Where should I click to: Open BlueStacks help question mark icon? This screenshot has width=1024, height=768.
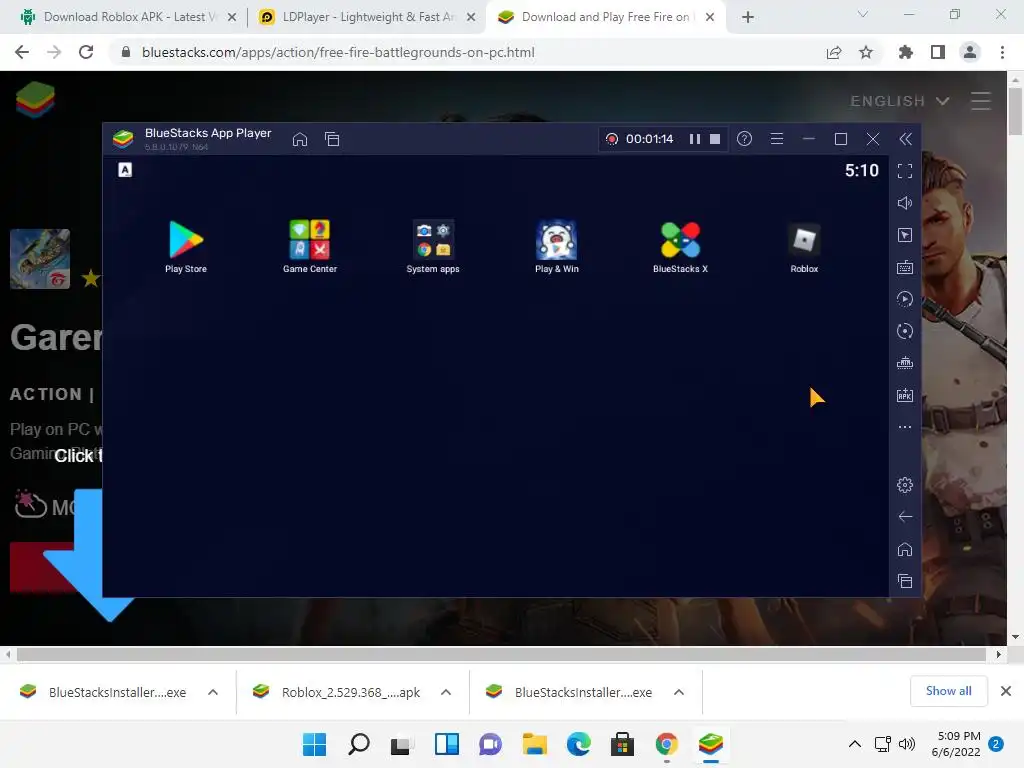tap(744, 139)
